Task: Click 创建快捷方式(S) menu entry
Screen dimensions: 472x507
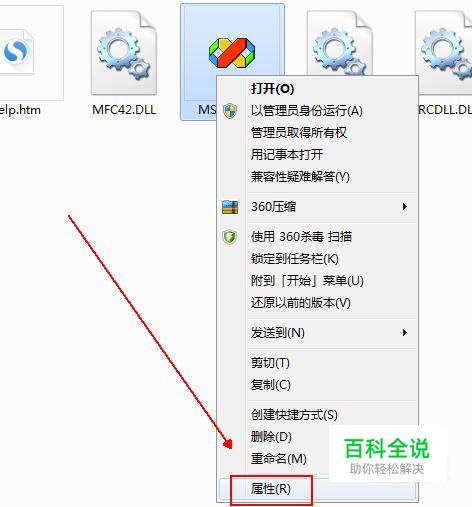Action: [294, 415]
